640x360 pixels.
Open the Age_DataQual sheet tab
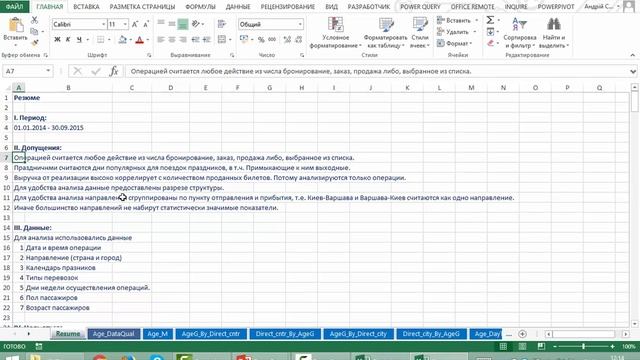click(x=113, y=334)
